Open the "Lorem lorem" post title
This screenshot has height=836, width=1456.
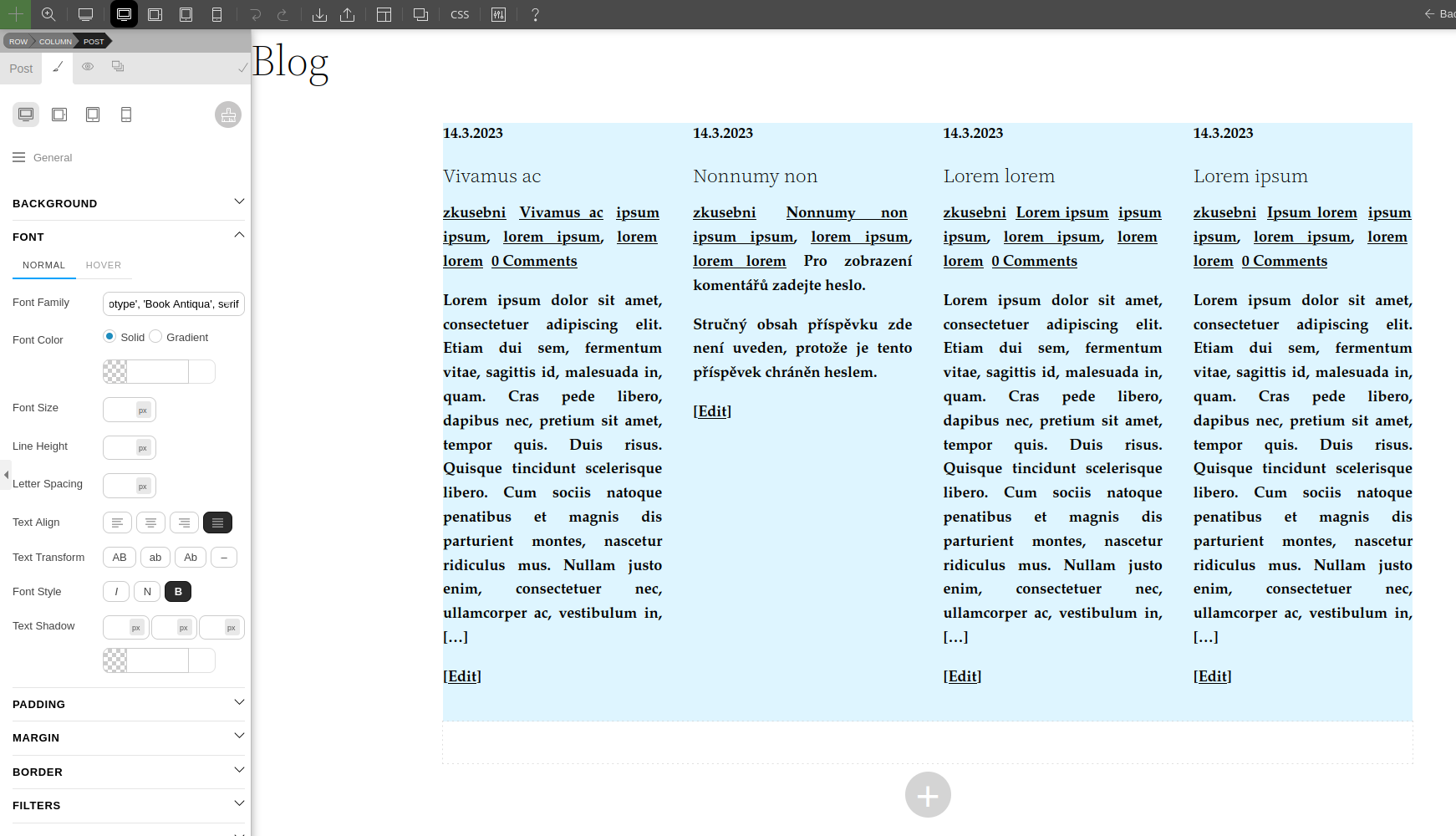[x=999, y=176]
